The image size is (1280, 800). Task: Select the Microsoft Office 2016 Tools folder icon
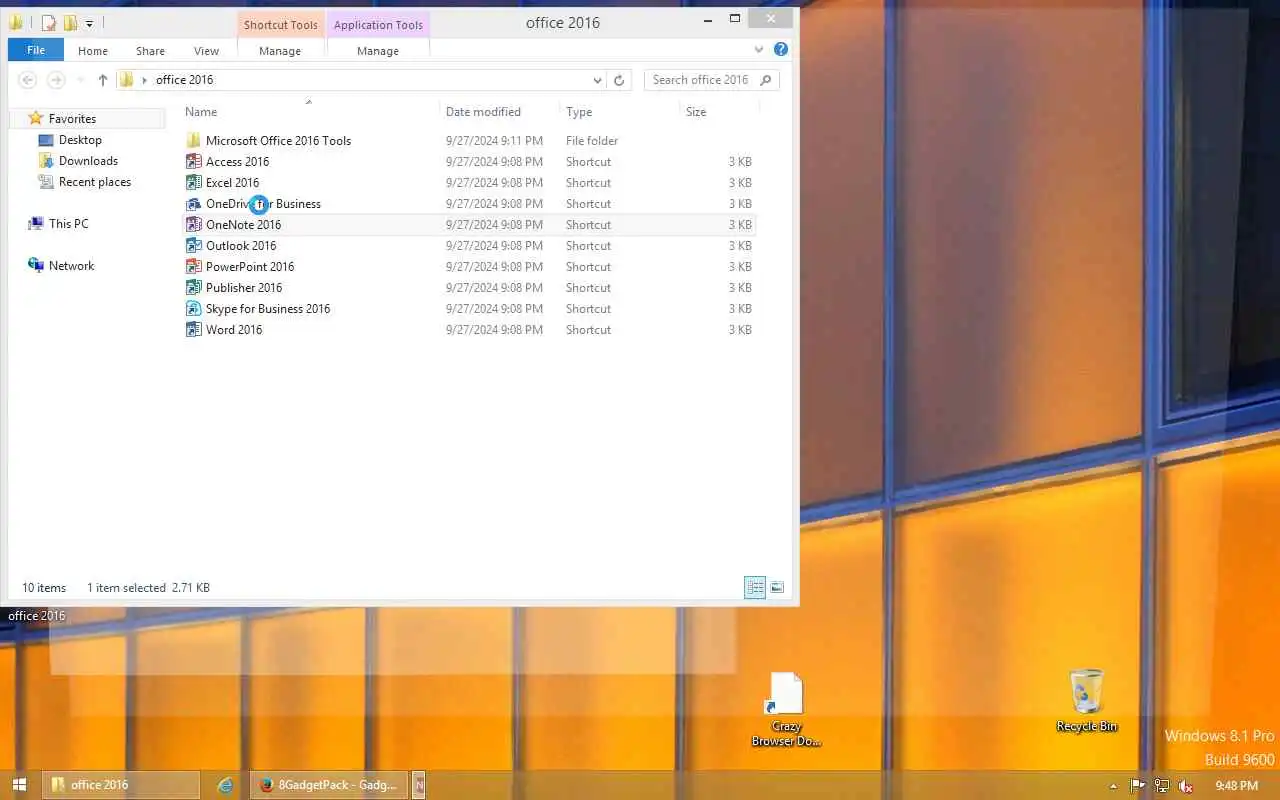coord(194,141)
